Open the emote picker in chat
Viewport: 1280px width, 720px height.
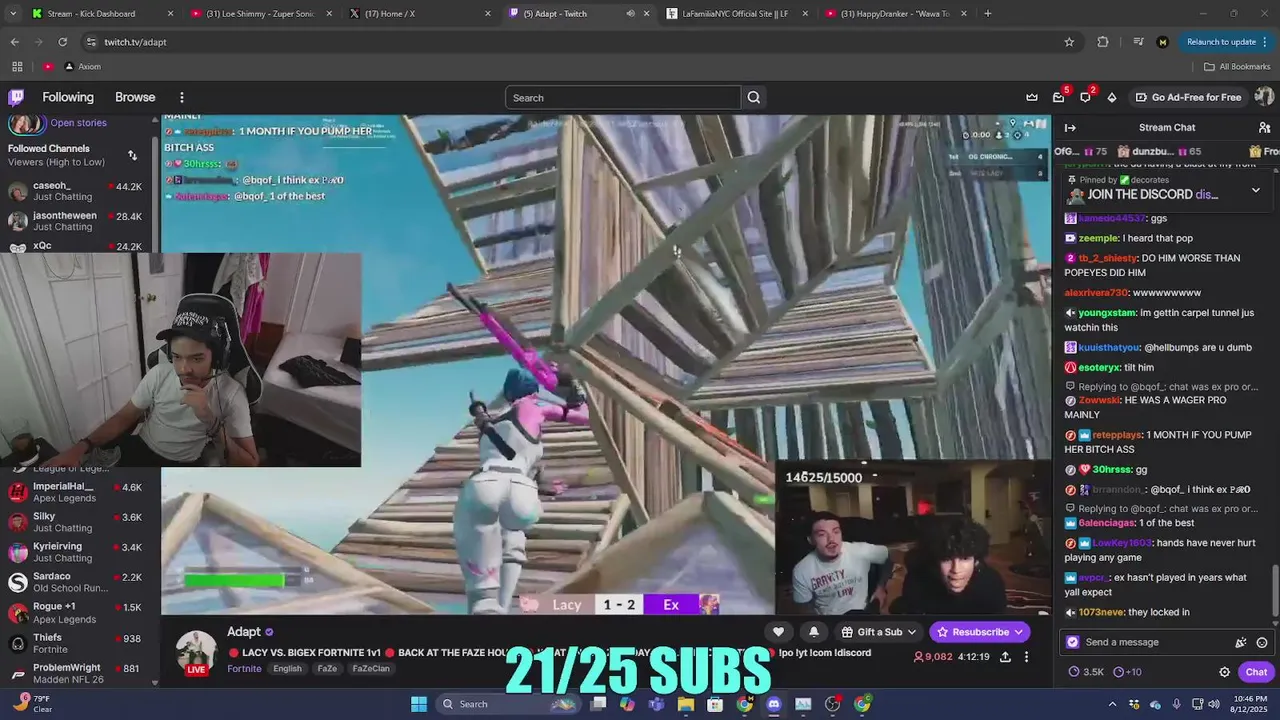point(1262,642)
